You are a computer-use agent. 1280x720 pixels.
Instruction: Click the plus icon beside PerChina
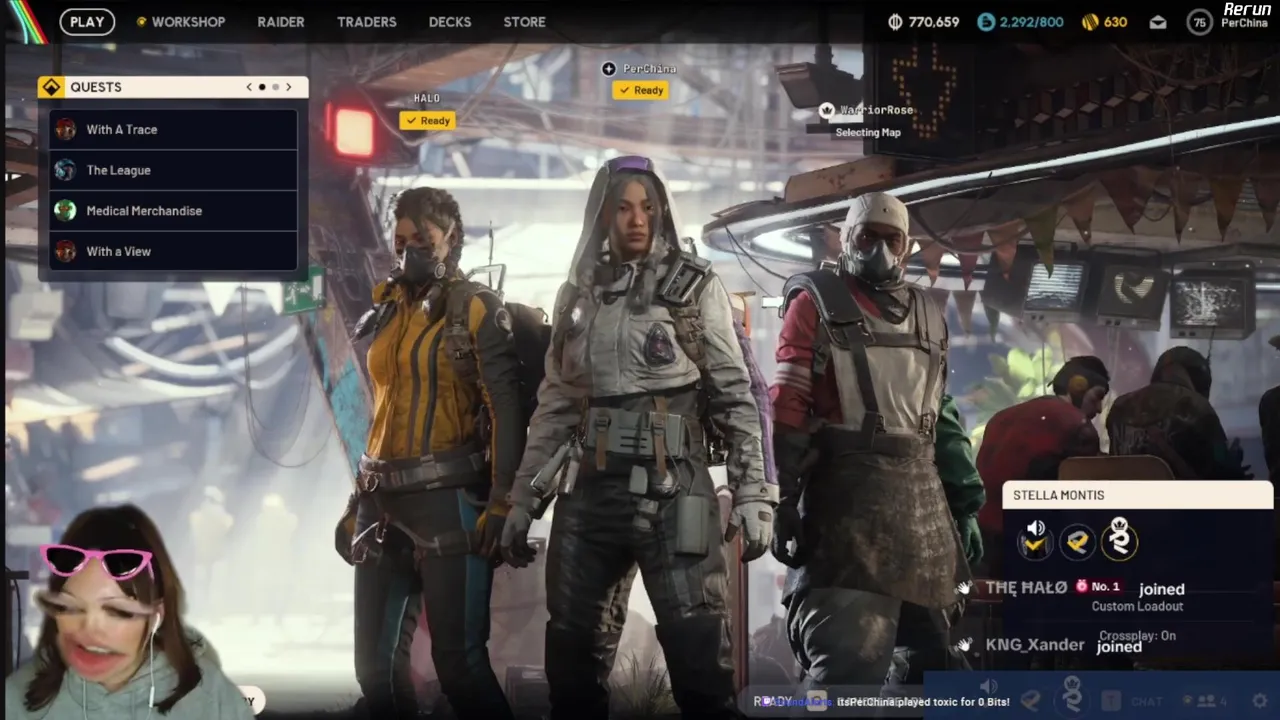pos(609,69)
